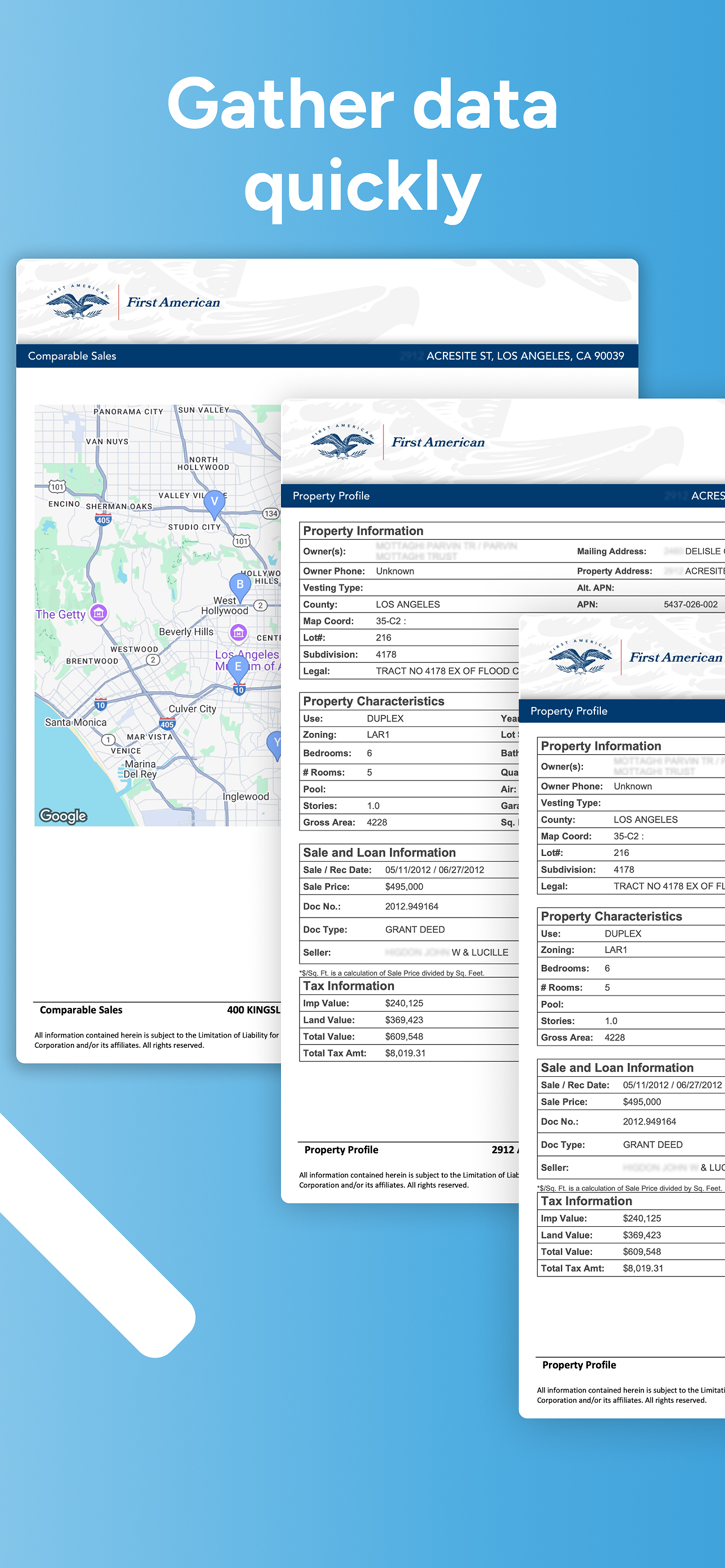Click the 'Inglewood' map label

245,796
